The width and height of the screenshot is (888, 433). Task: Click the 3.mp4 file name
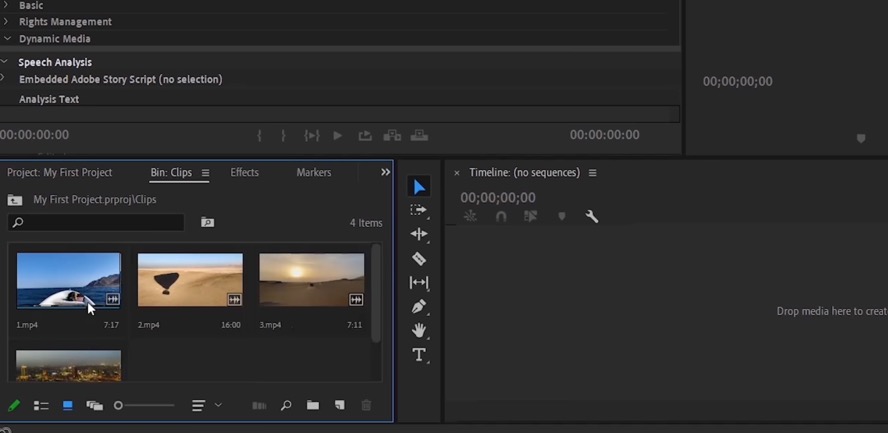(270, 325)
